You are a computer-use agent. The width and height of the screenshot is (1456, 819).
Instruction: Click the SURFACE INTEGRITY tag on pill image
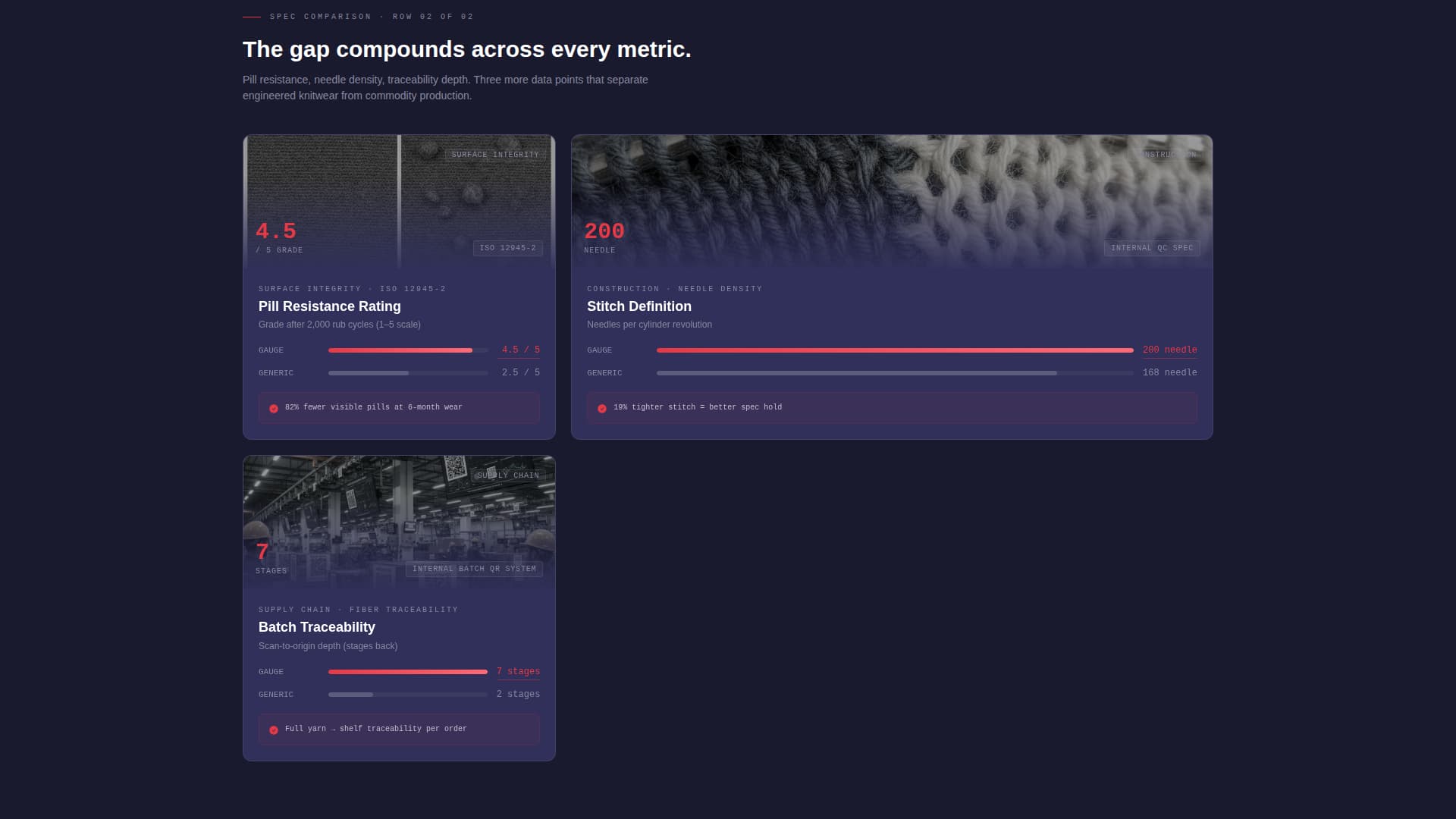coord(494,155)
